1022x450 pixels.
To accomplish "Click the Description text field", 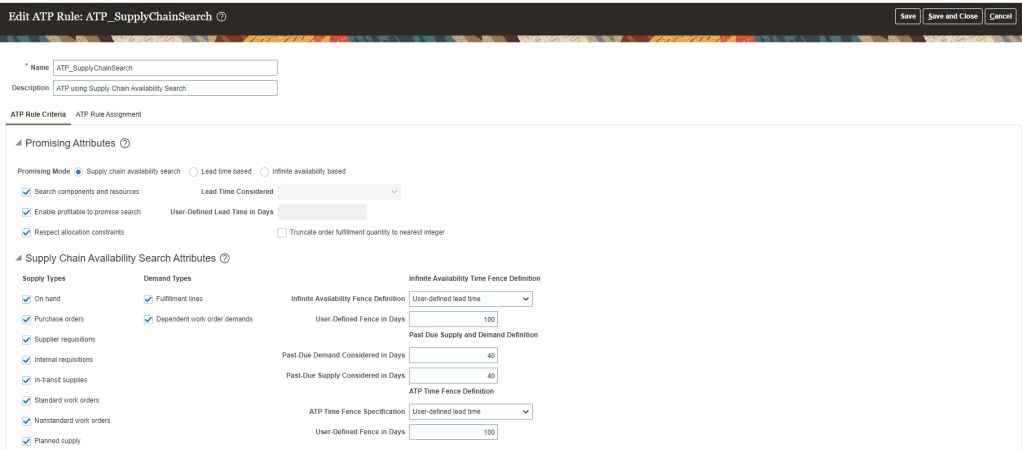I will point(164,88).
